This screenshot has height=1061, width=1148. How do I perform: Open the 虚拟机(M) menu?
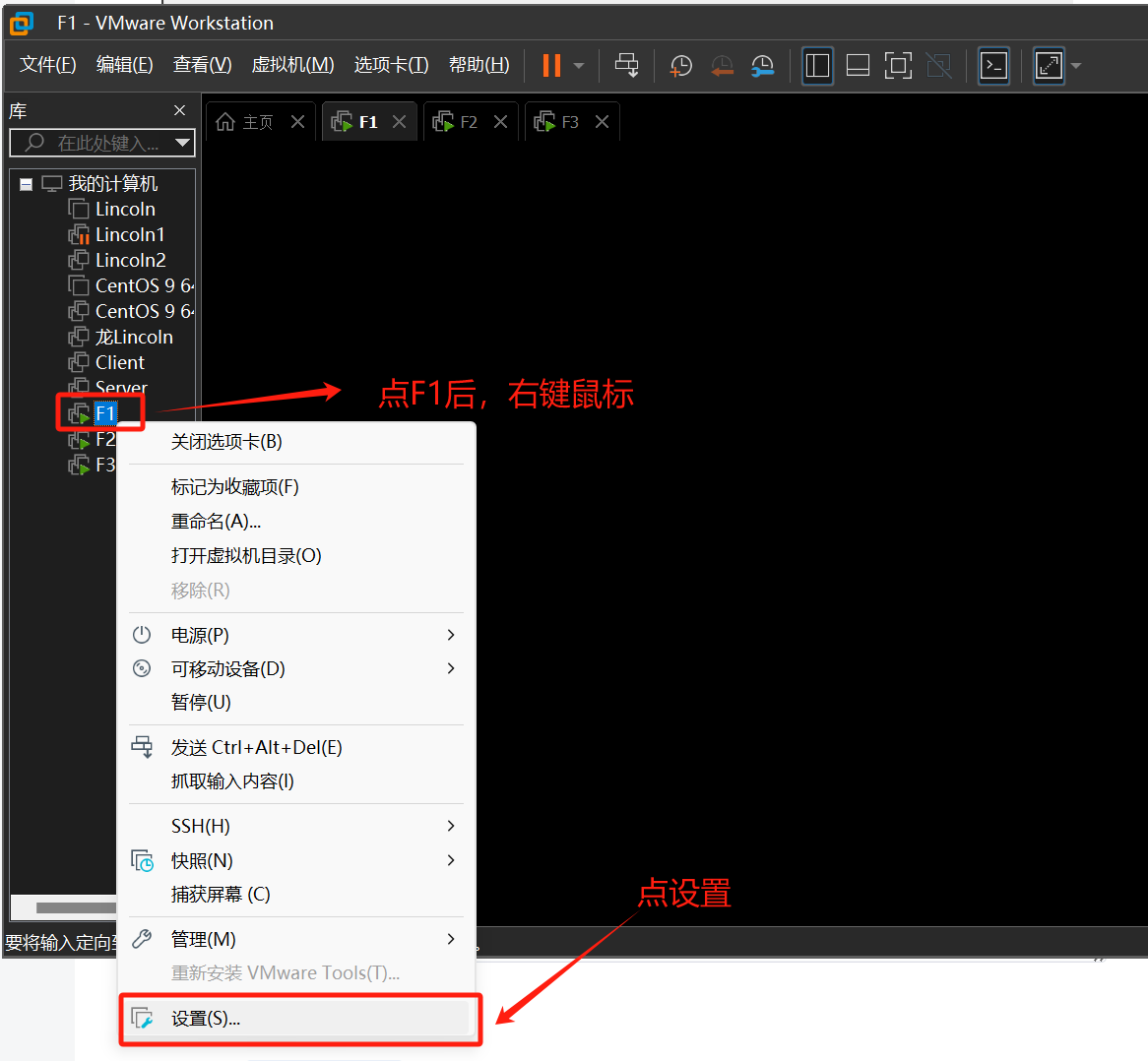pos(292,65)
